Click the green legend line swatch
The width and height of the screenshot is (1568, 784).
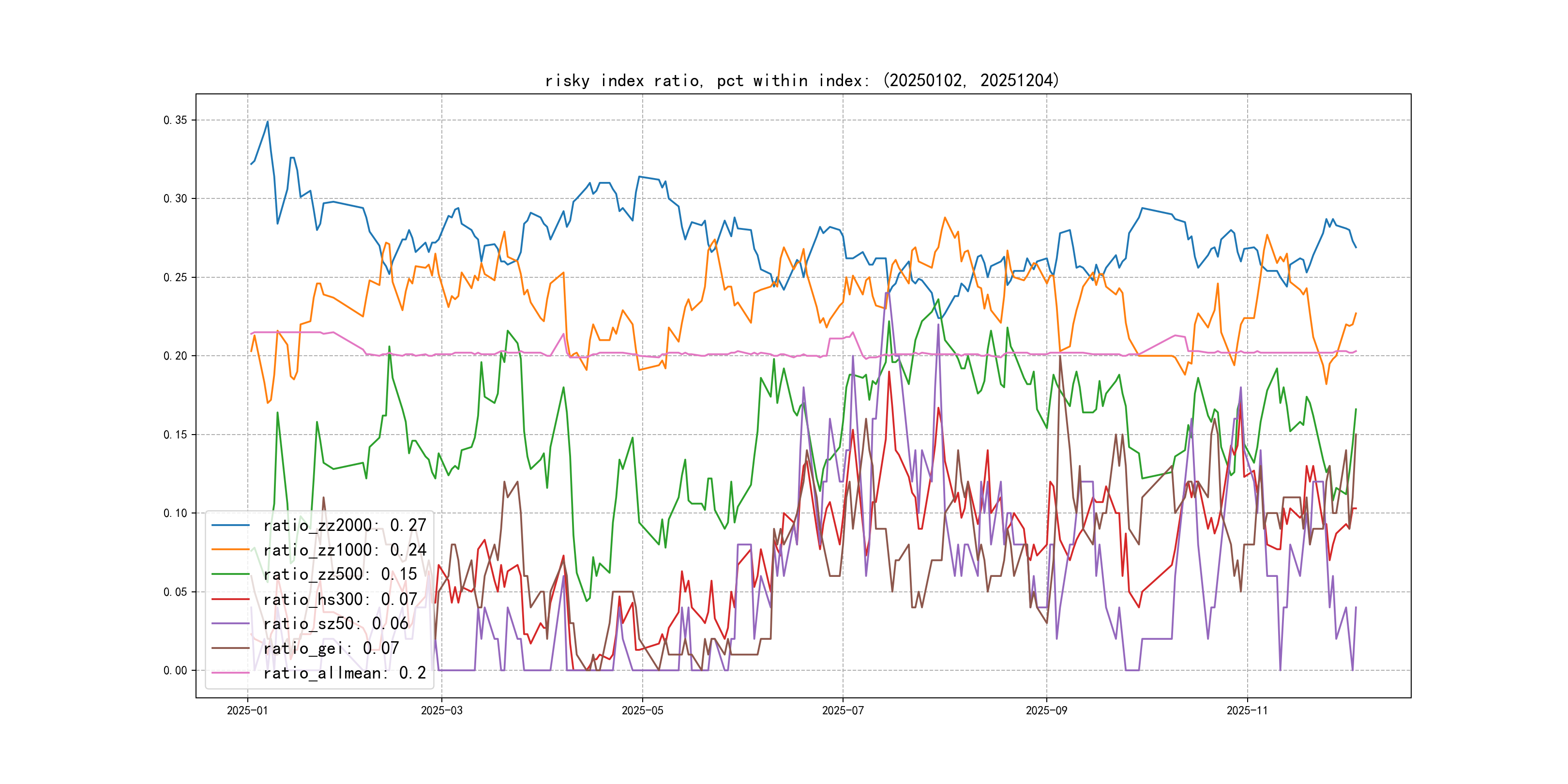[x=231, y=574]
